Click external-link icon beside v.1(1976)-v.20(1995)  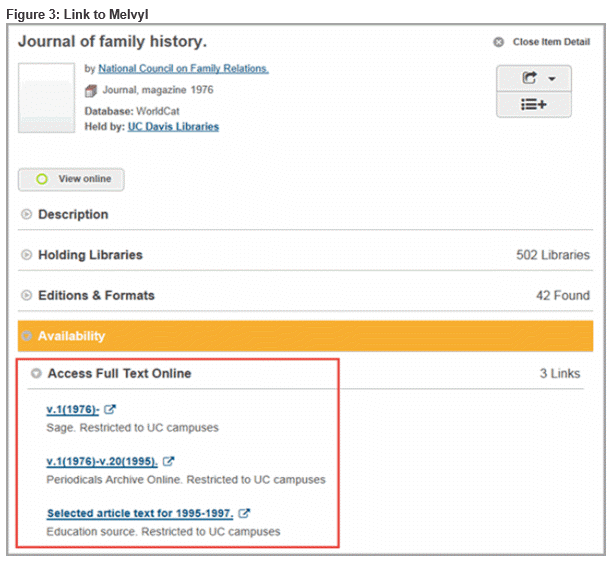[168, 461]
